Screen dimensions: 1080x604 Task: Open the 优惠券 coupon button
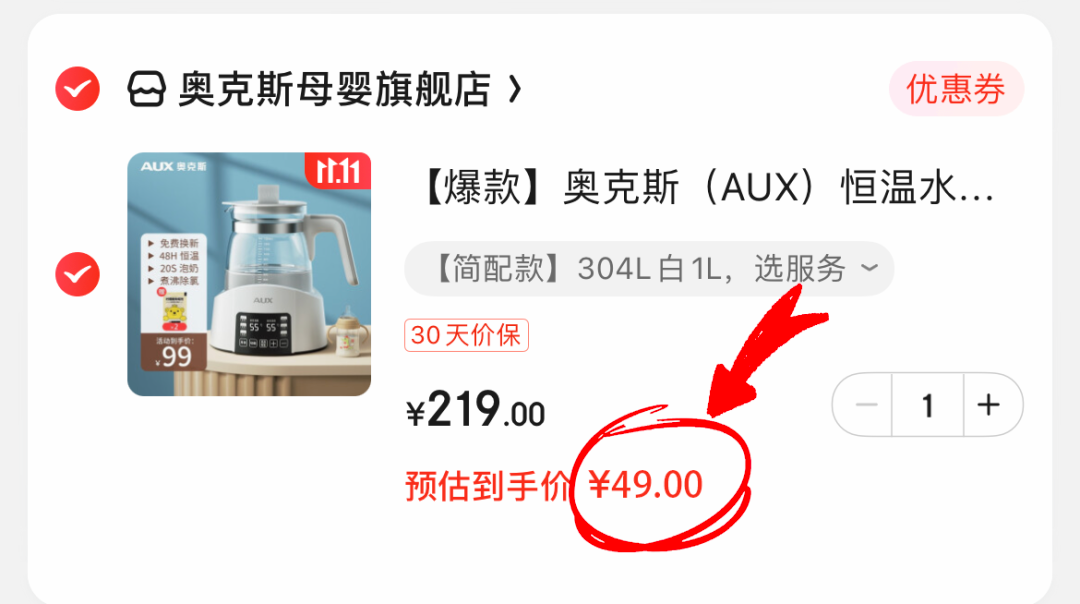coord(956,89)
